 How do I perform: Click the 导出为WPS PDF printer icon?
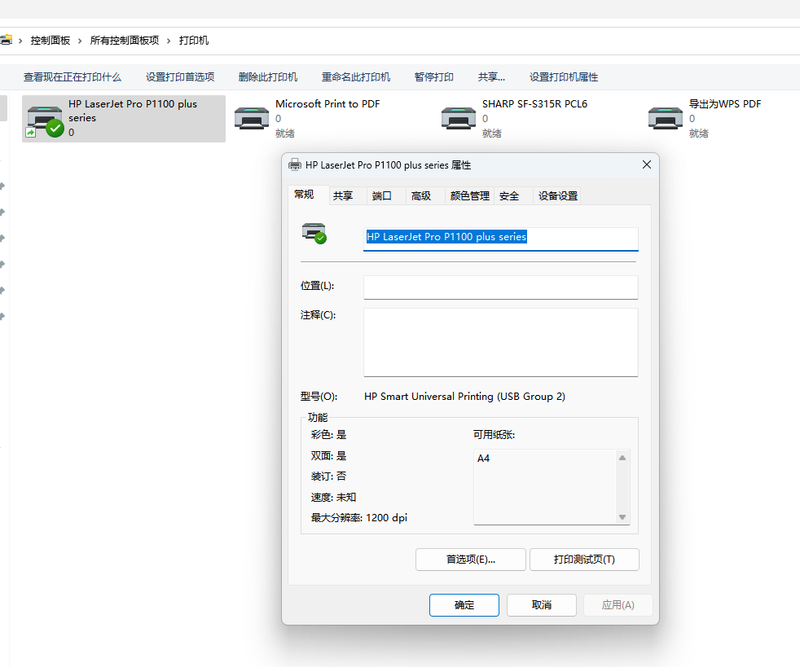(x=665, y=117)
